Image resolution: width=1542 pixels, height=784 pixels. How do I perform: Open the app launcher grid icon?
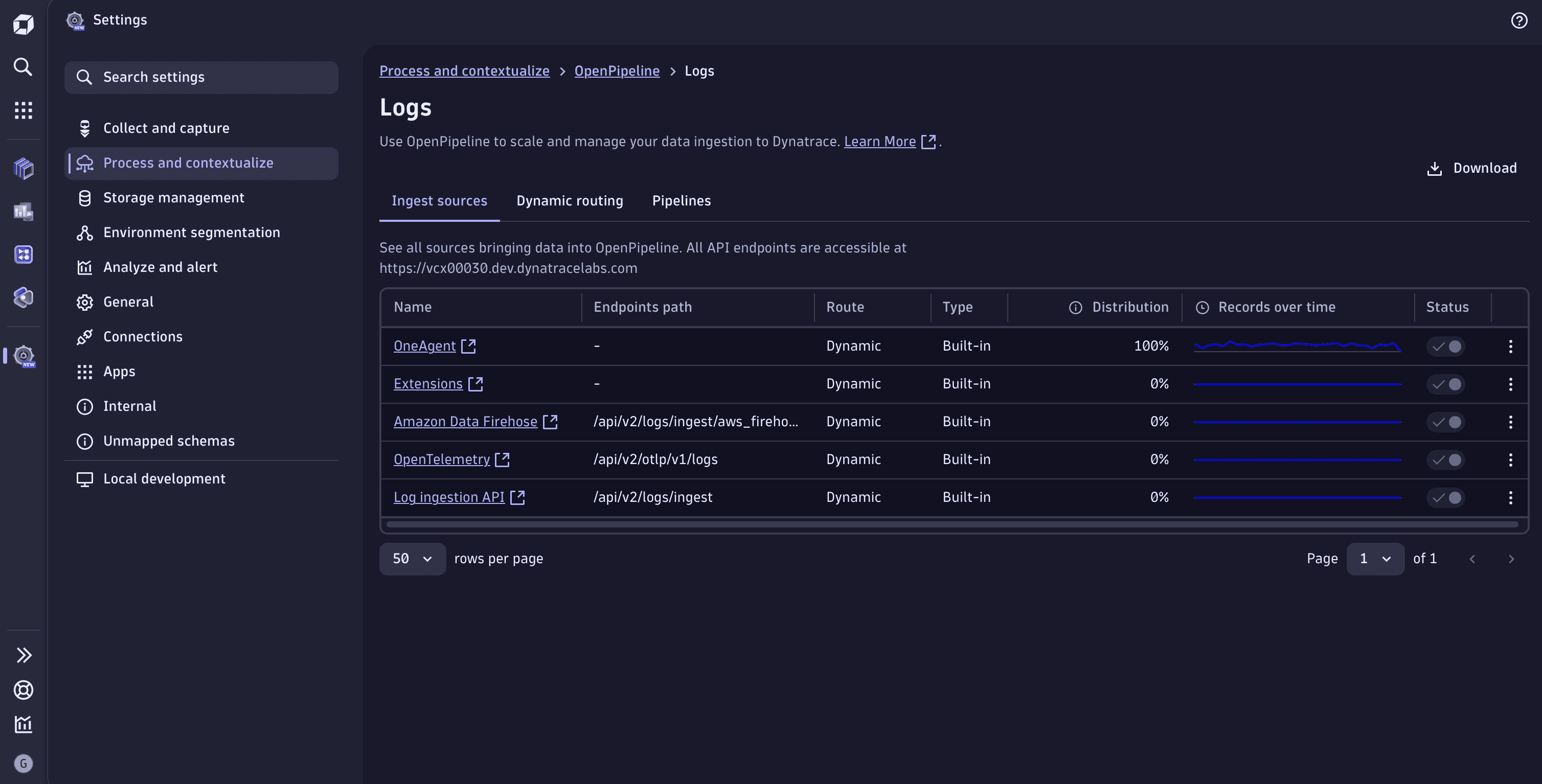22,110
